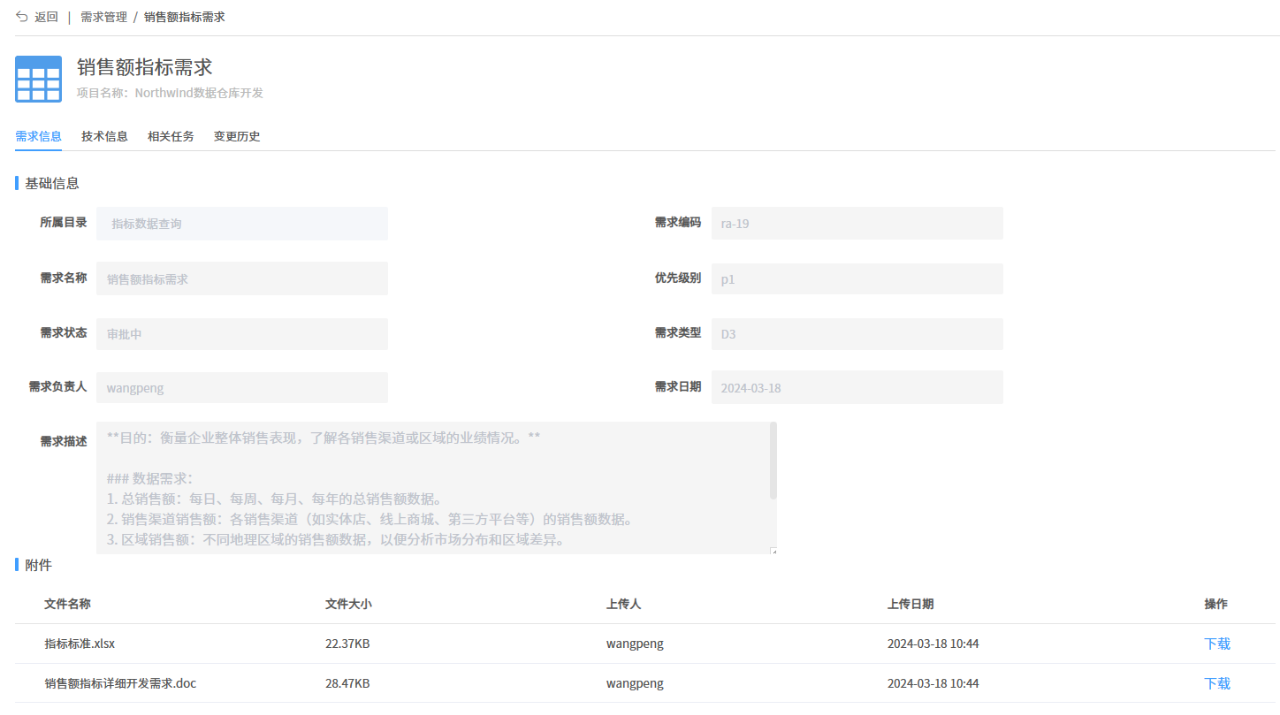Screen dimensions: 1280x715
Task: Download 销售额指标详细开发需求.doc file
Action: tap(1217, 684)
